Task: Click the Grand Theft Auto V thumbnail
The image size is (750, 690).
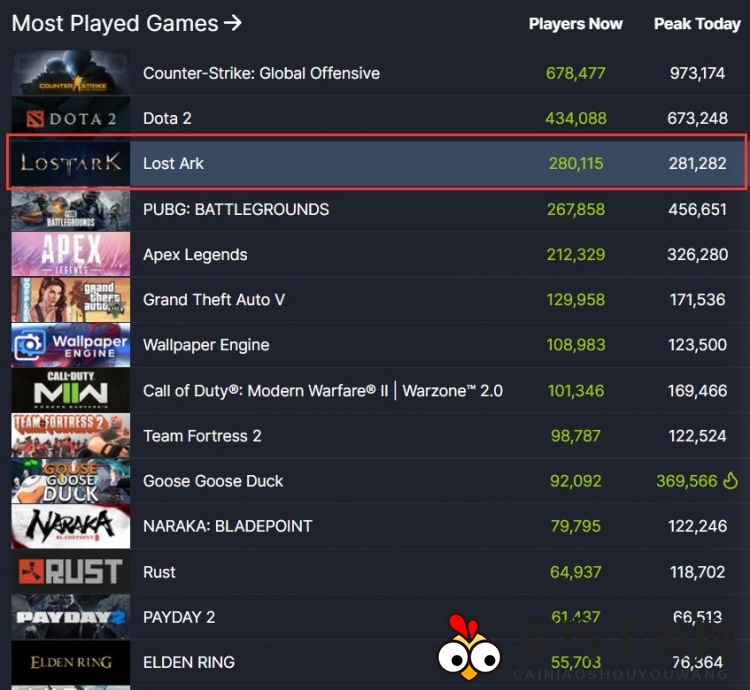Action: pos(70,300)
